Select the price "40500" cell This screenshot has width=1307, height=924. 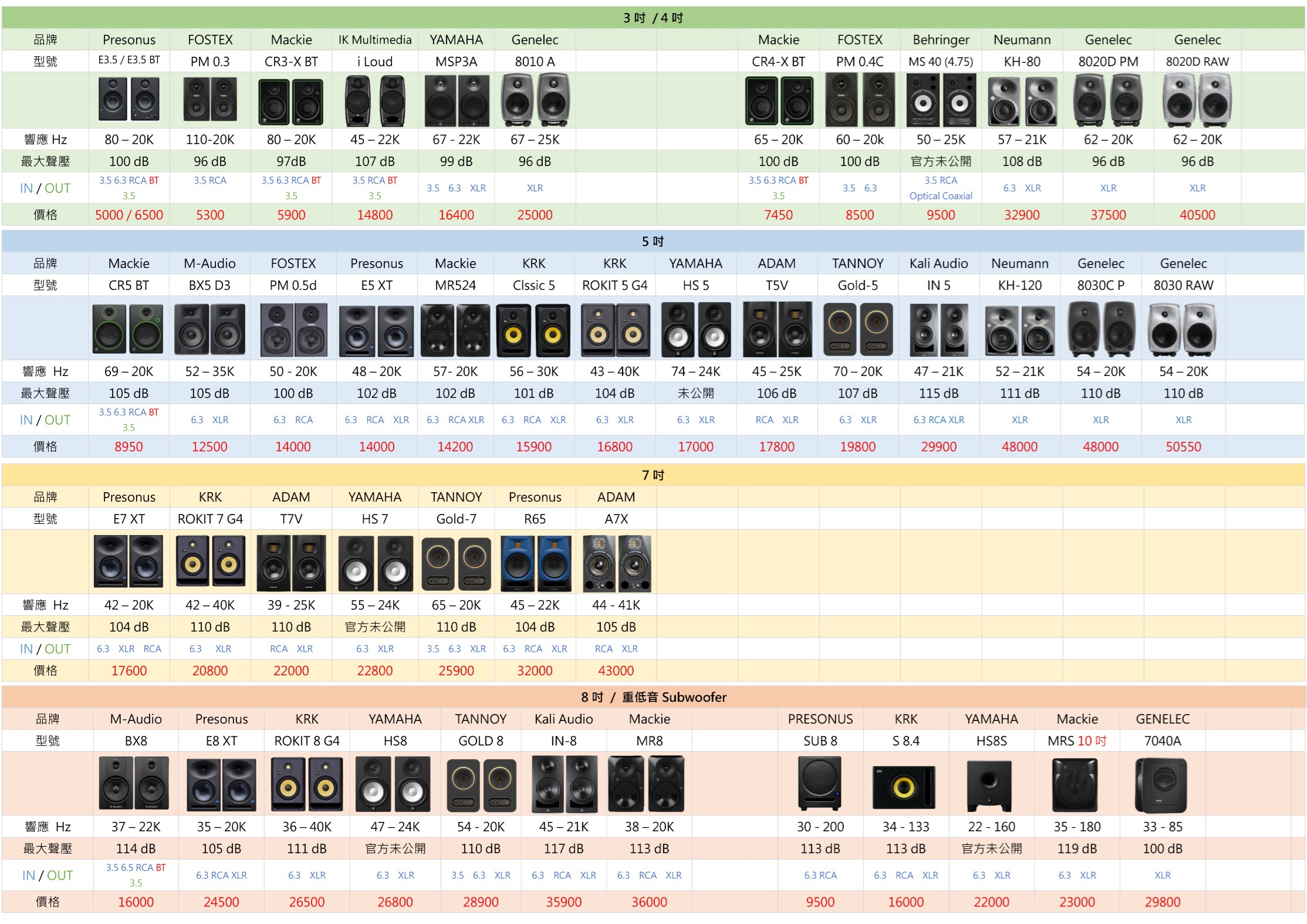click(1197, 215)
